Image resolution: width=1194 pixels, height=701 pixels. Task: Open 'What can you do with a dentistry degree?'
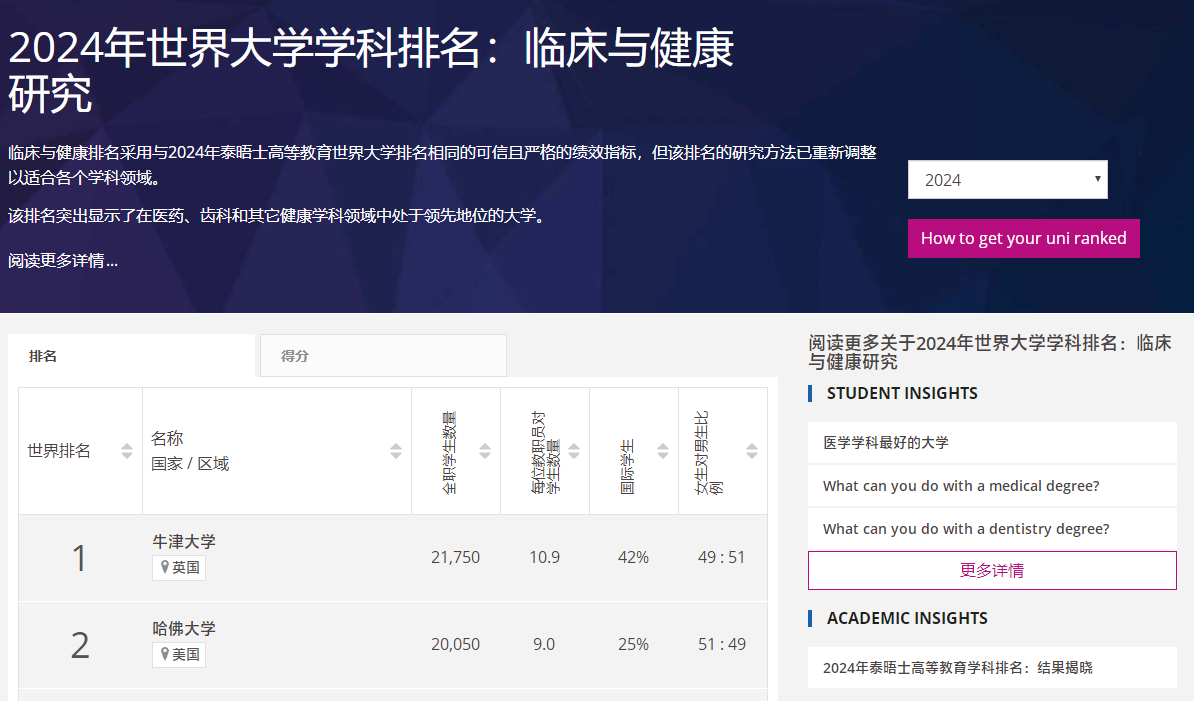(966, 529)
